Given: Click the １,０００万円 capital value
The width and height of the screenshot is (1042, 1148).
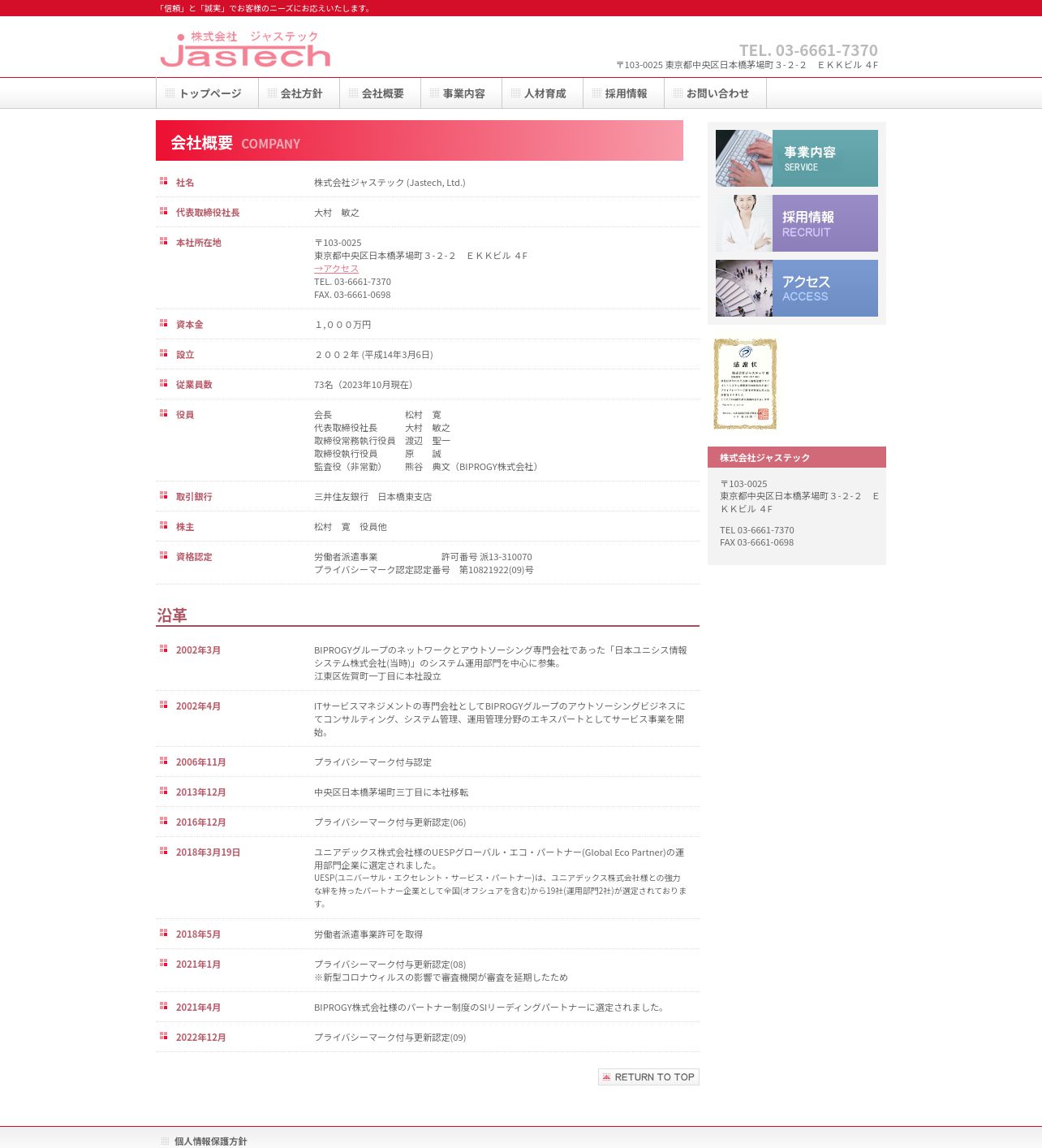Looking at the screenshot, I should pos(342,325).
